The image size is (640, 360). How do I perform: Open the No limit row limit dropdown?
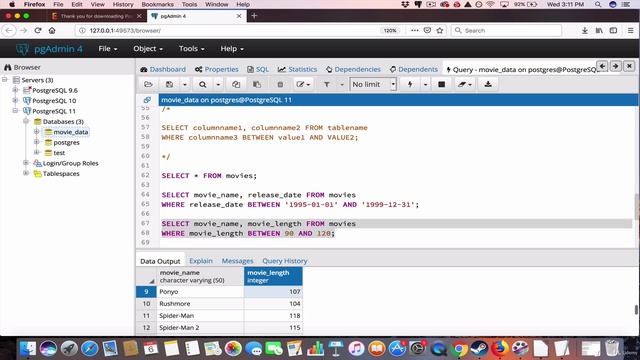[x=373, y=84]
